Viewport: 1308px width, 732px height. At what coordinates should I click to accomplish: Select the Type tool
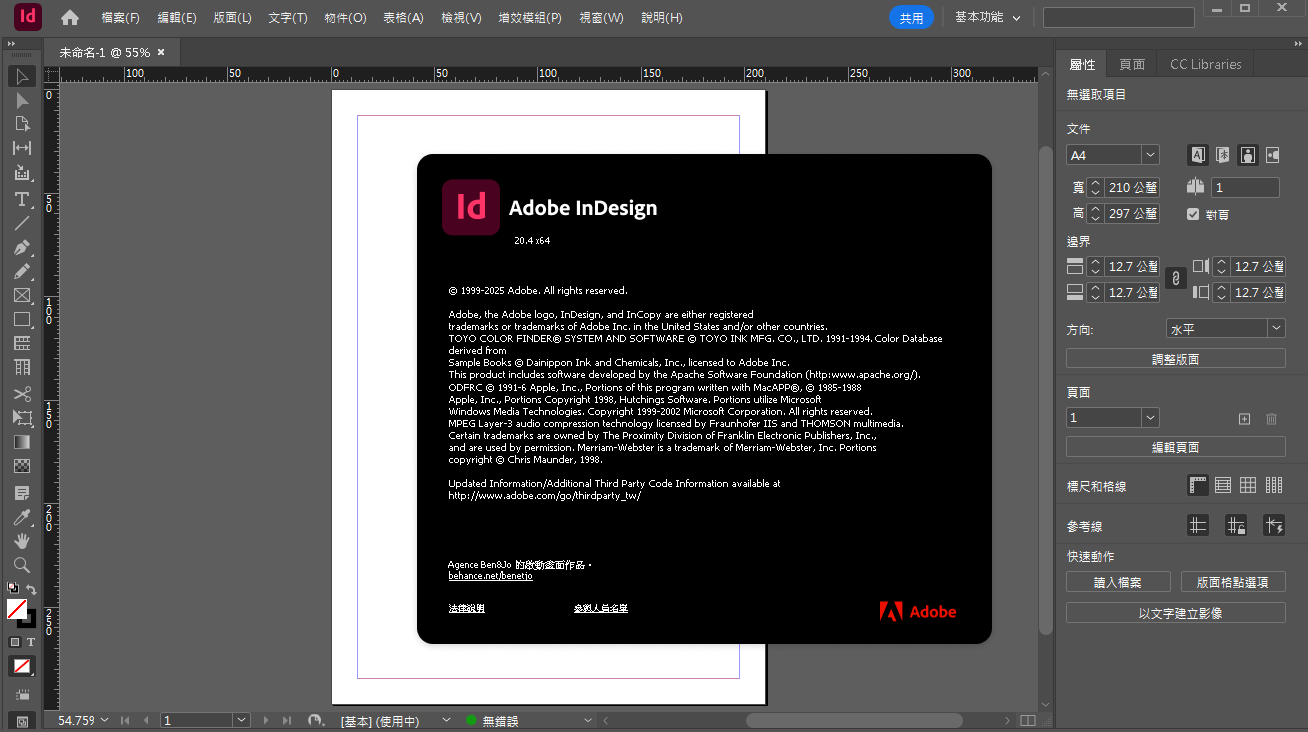tap(22, 199)
